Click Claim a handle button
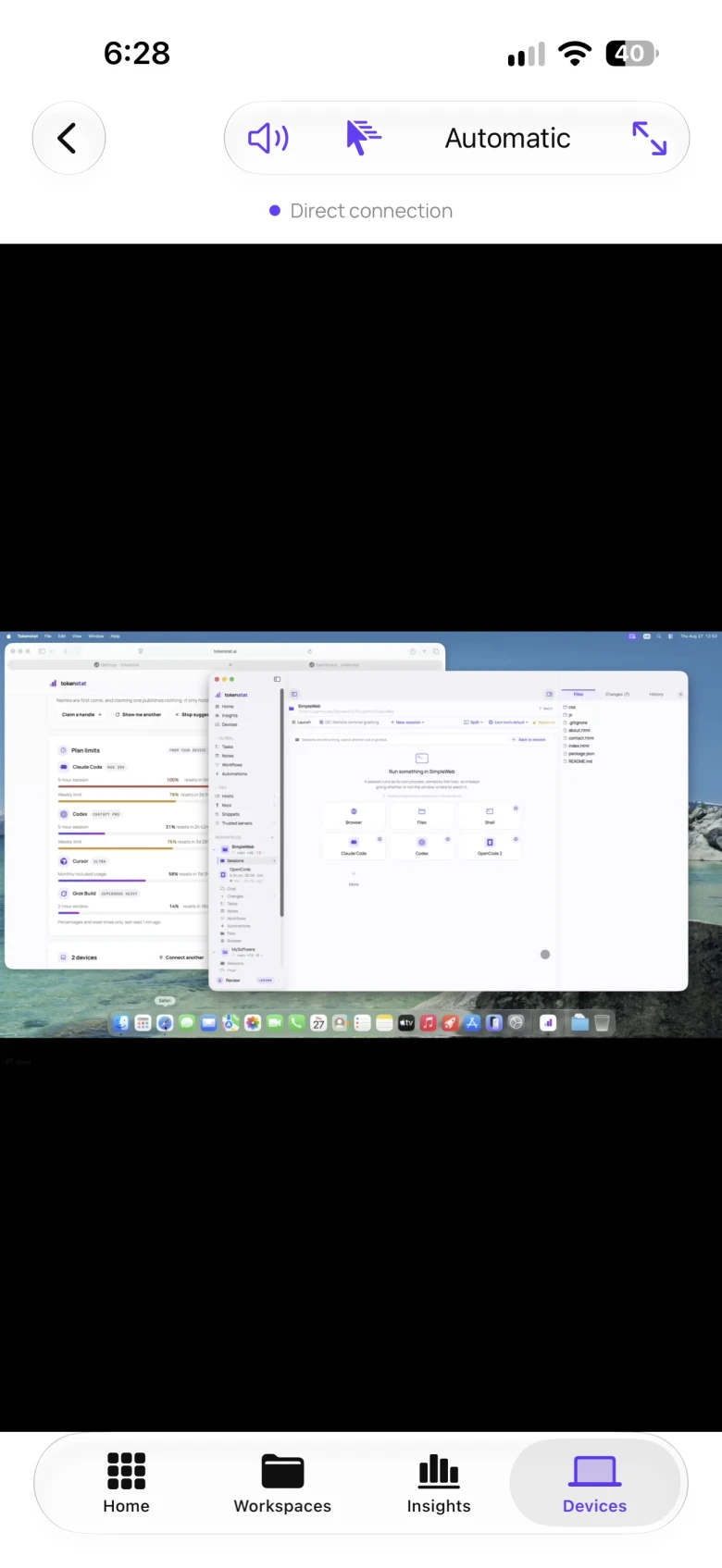 [x=81, y=714]
